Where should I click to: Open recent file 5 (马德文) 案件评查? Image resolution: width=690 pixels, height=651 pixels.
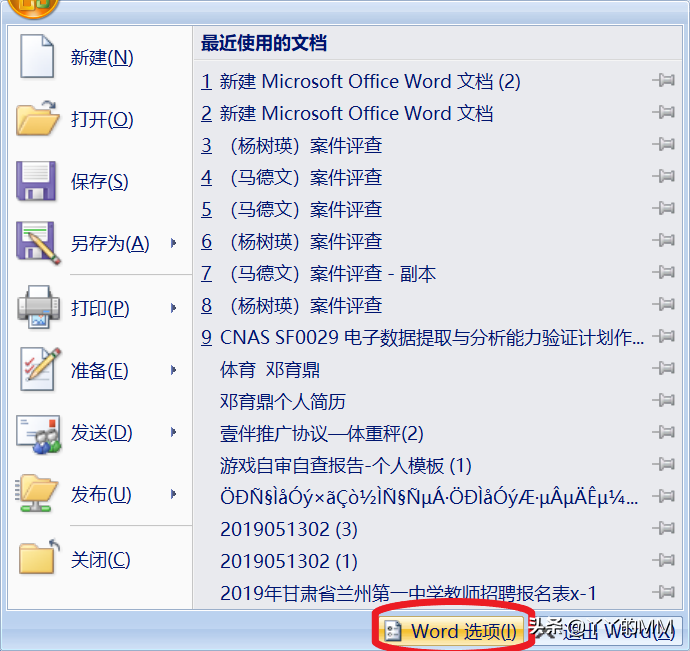(x=291, y=210)
